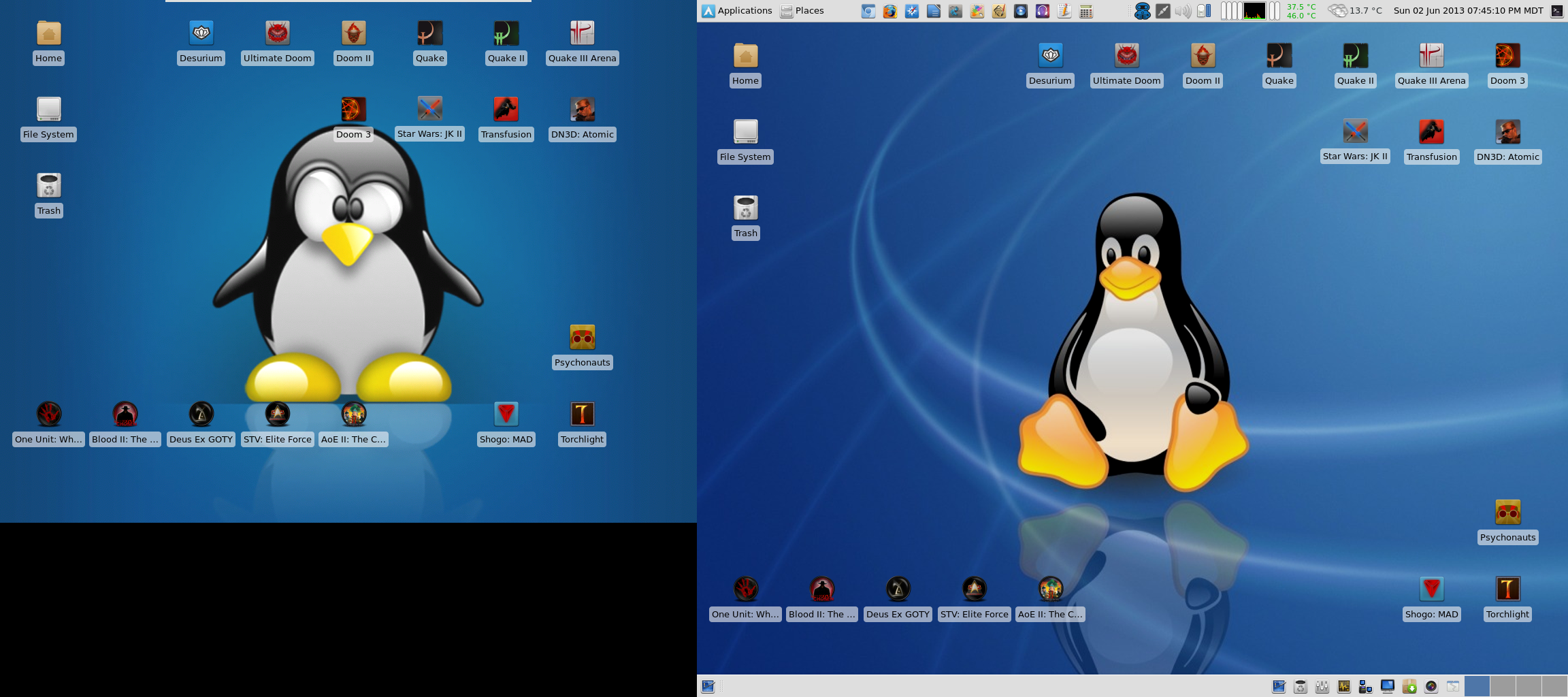Open the Places menu
Image resolution: width=1568 pixels, height=697 pixels.
click(x=802, y=11)
